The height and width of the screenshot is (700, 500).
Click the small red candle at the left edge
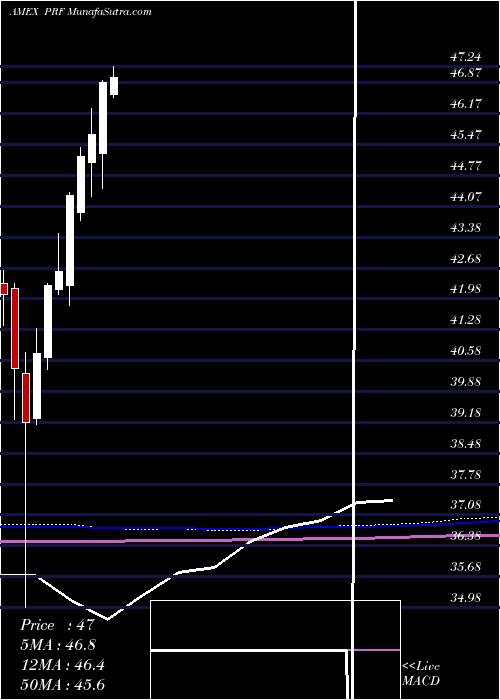click(4, 288)
